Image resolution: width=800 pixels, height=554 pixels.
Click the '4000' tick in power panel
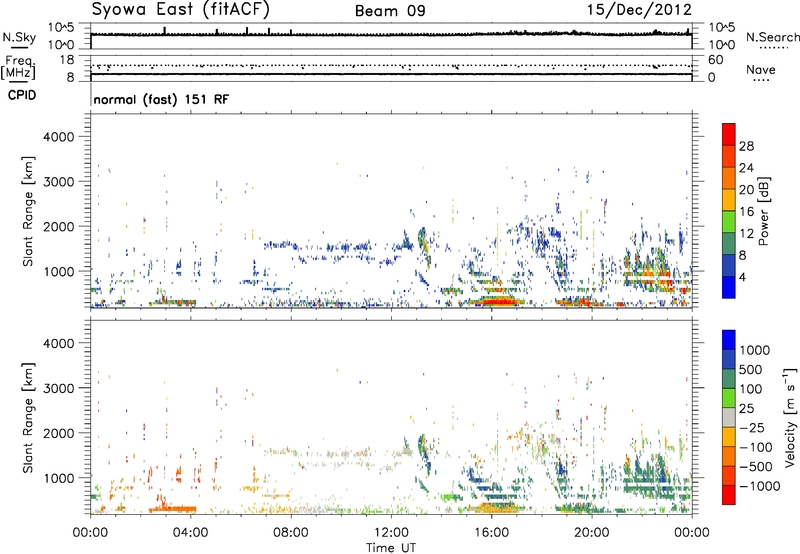(58, 137)
